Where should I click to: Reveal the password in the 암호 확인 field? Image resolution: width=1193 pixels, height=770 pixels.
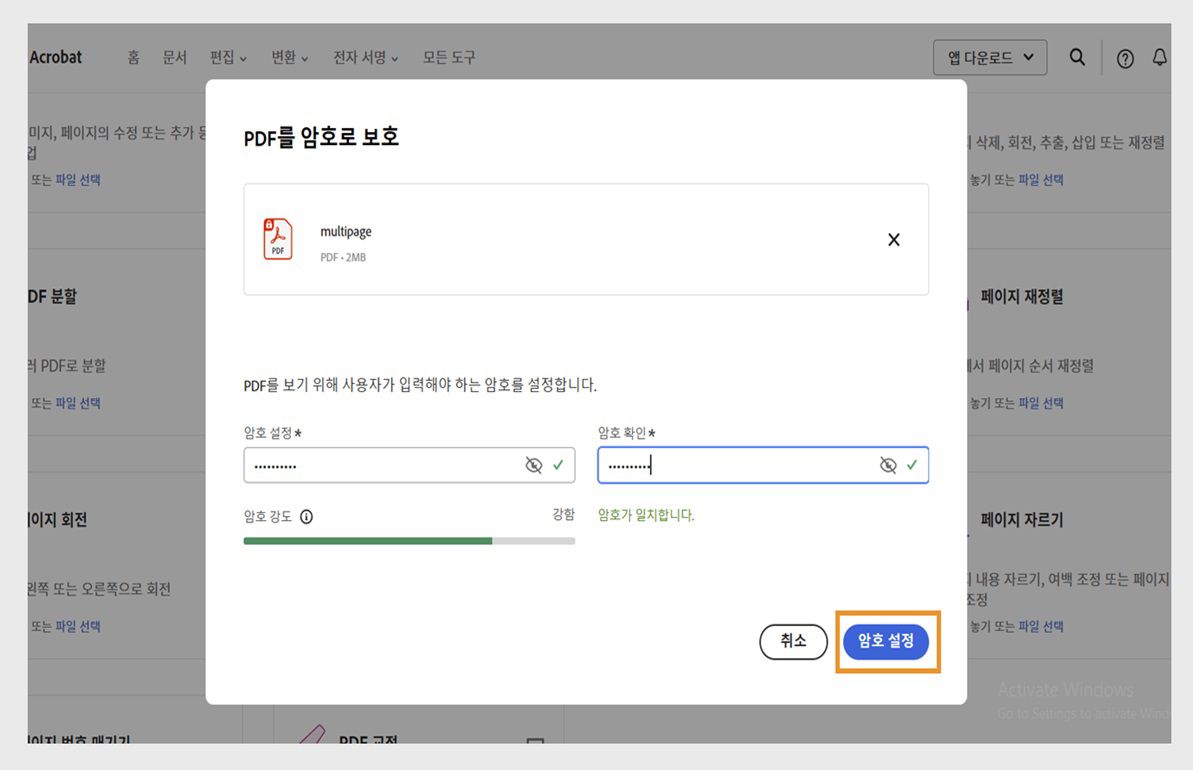[888, 464]
